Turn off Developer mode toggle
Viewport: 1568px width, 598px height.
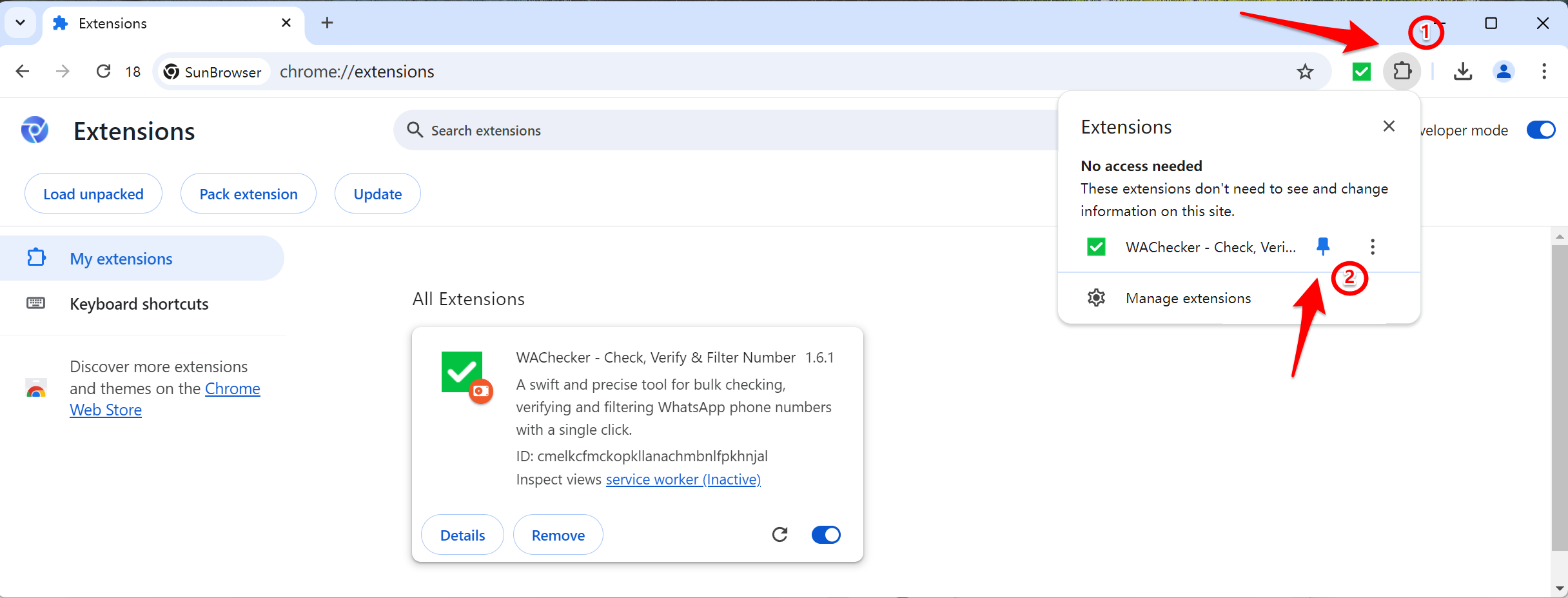[1540, 130]
